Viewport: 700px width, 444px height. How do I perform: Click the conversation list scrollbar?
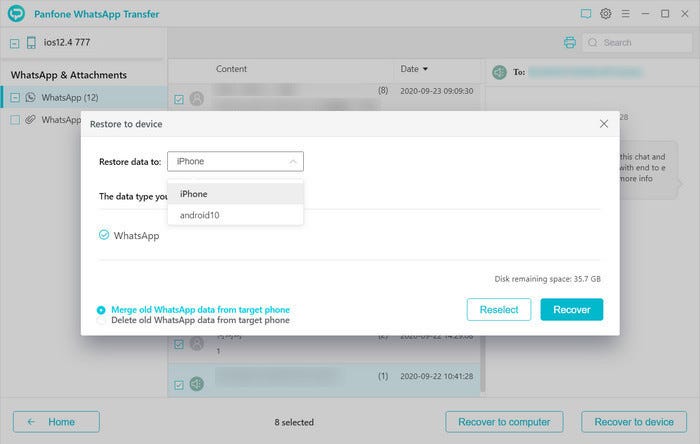(x=483, y=364)
